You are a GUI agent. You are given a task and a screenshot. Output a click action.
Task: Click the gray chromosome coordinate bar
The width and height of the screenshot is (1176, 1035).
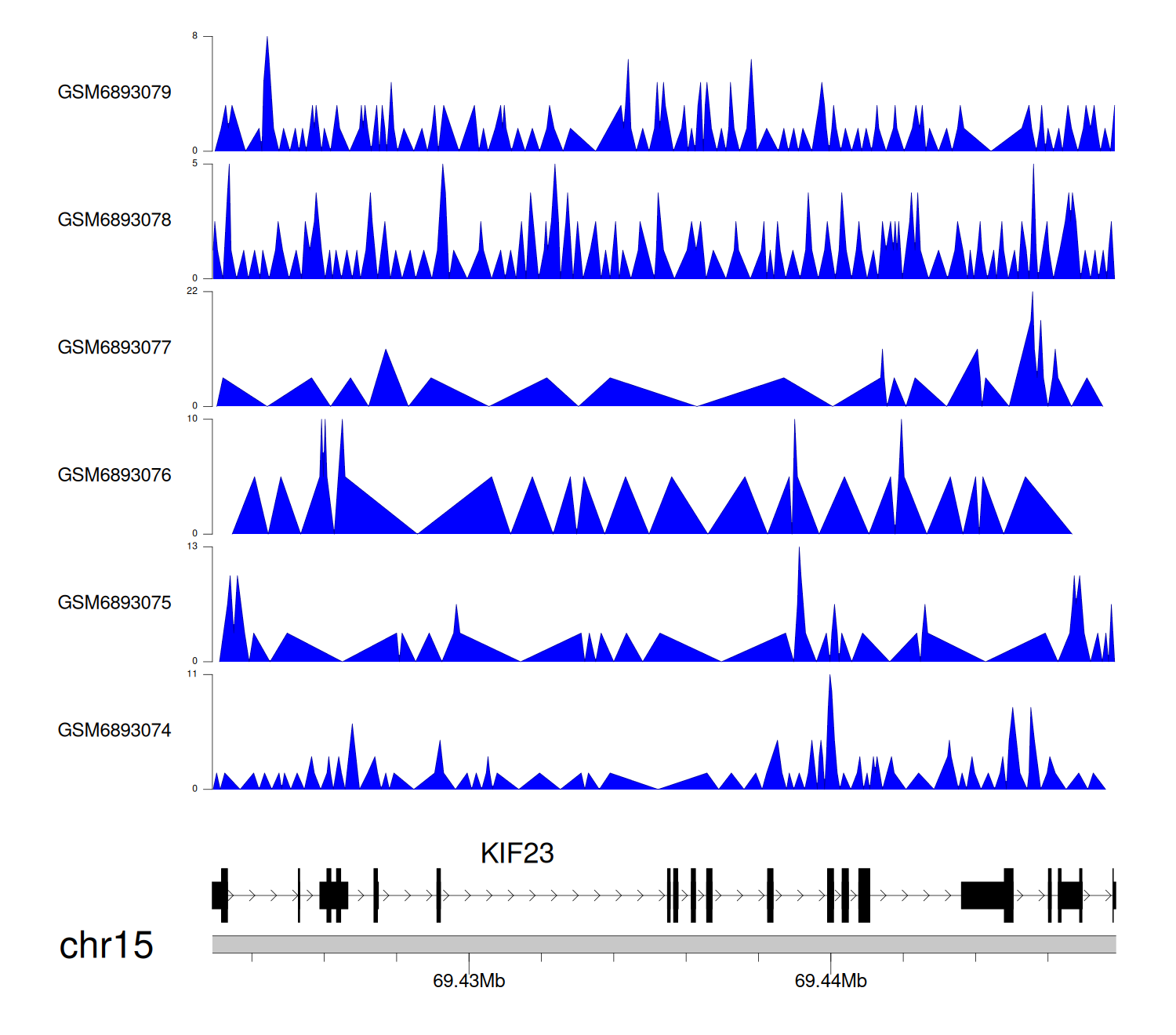click(x=663, y=944)
